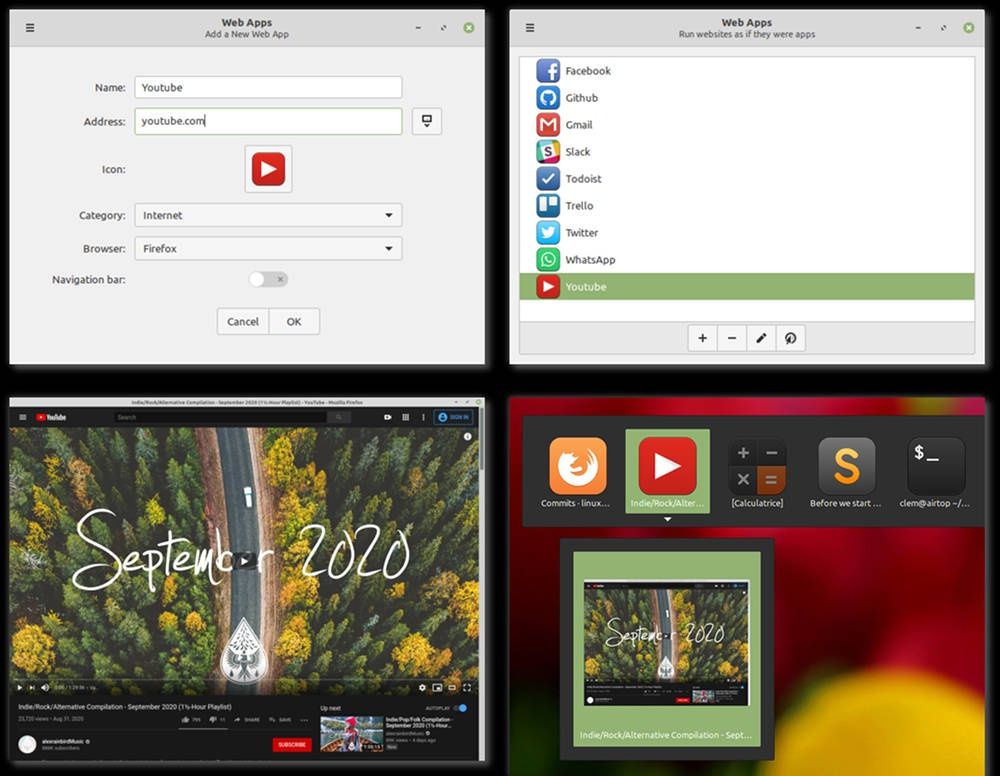Image resolution: width=1000 pixels, height=776 pixels.
Task: Select the Facebook icon in the list
Action: [x=548, y=71]
